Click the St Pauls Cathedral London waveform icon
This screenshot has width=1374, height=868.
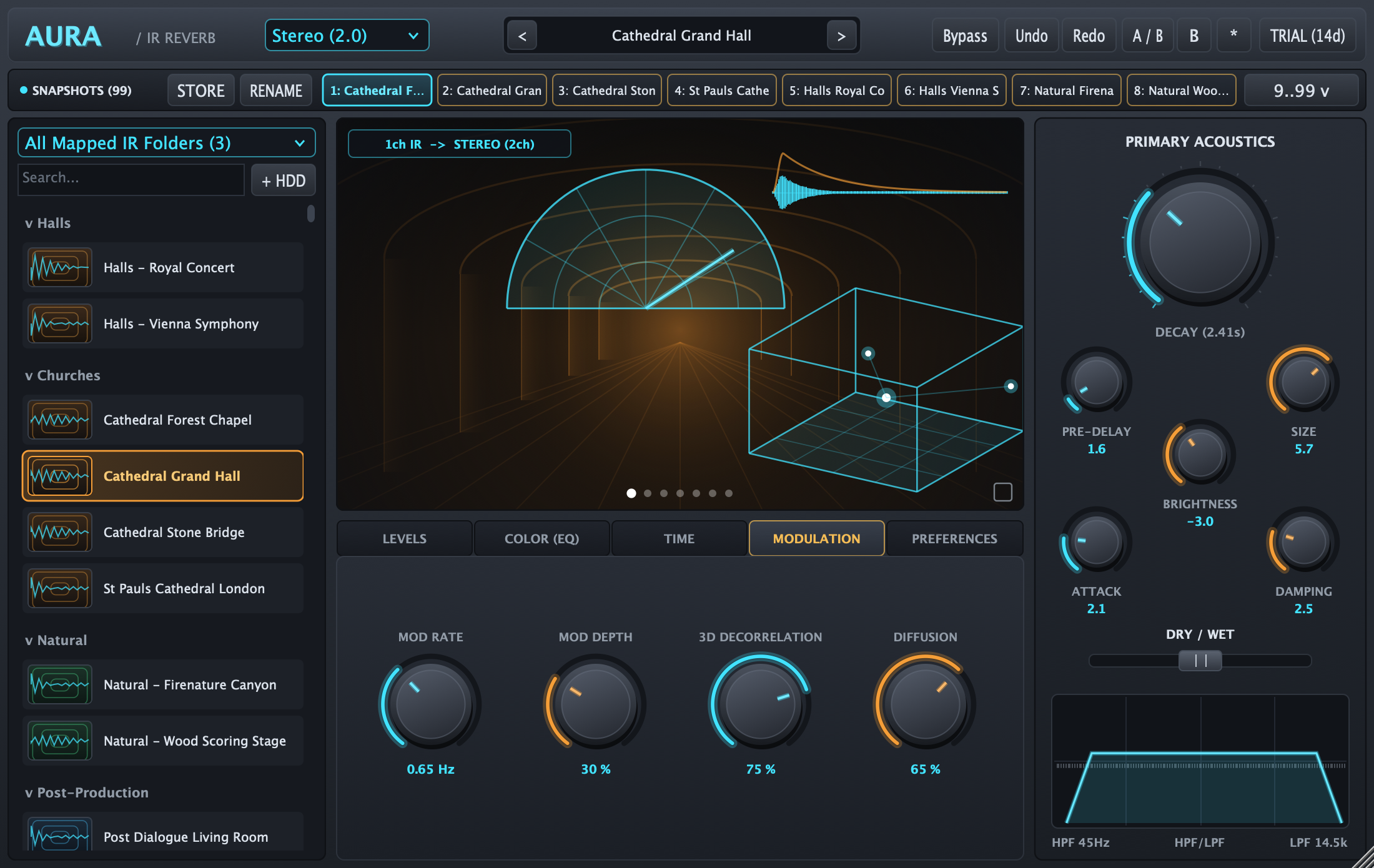[60, 589]
